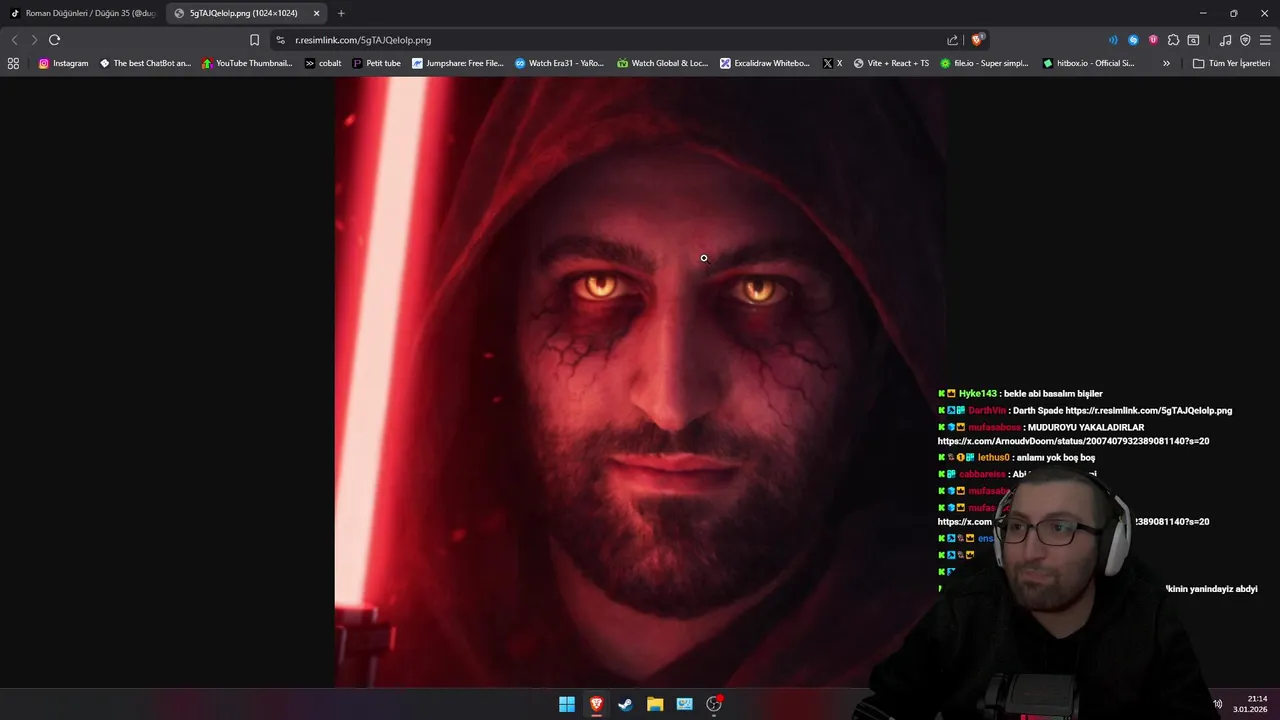Image resolution: width=1280 pixels, height=720 pixels.
Task: Click the Sith portrait image
Action: pyautogui.click(x=641, y=382)
